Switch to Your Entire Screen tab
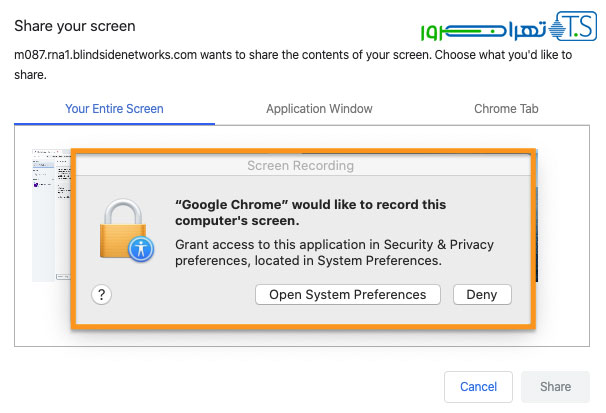Image resolution: width=606 pixels, height=413 pixels. tap(114, 109)
